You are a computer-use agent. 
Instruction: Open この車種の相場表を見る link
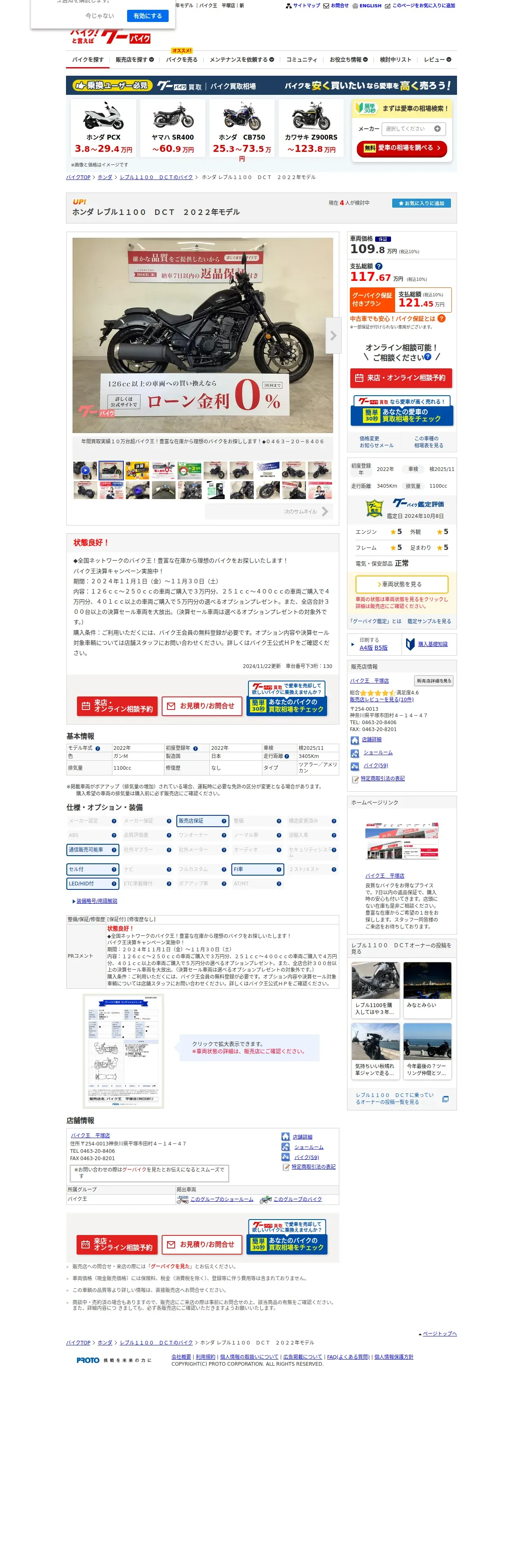coord(429,442)
